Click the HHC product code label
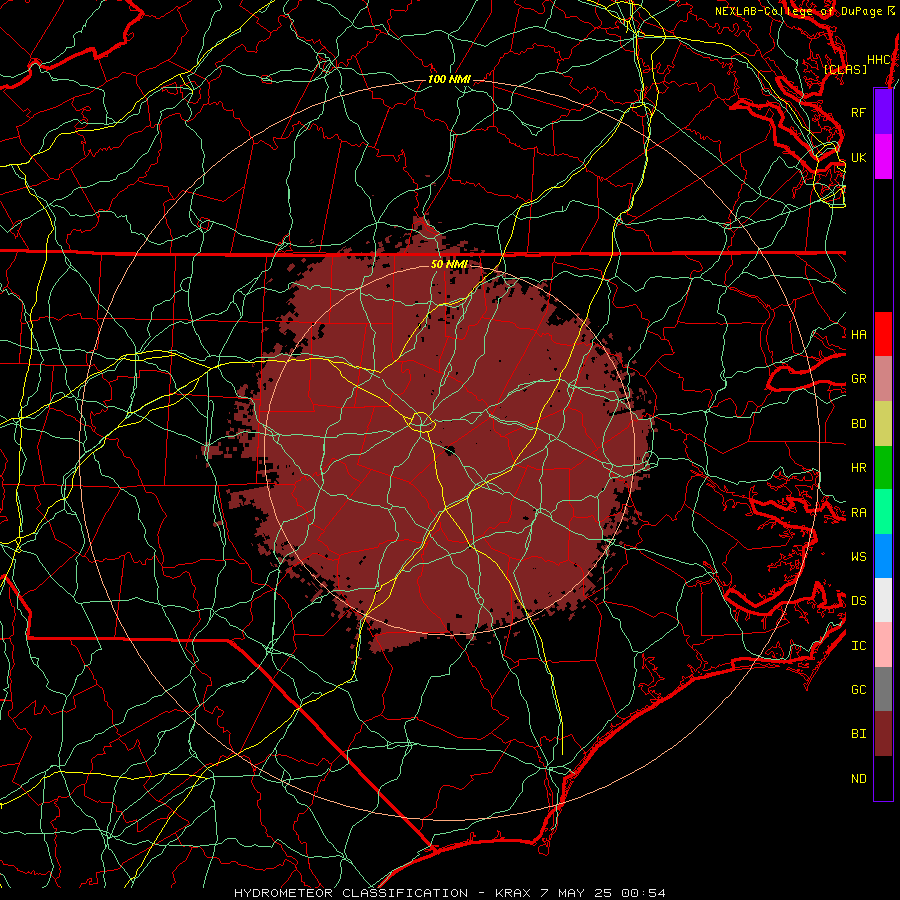The height and width of the screenshot is (900, 900). coord(879,60)
